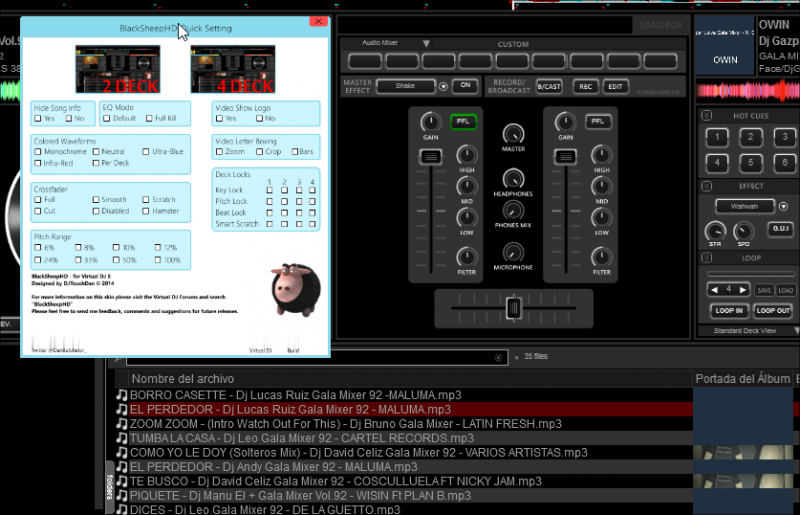Viewport: 800px width, 515px height.
Task: Select BORRO CASETTE track row
Action: click(x=403, y=395)
